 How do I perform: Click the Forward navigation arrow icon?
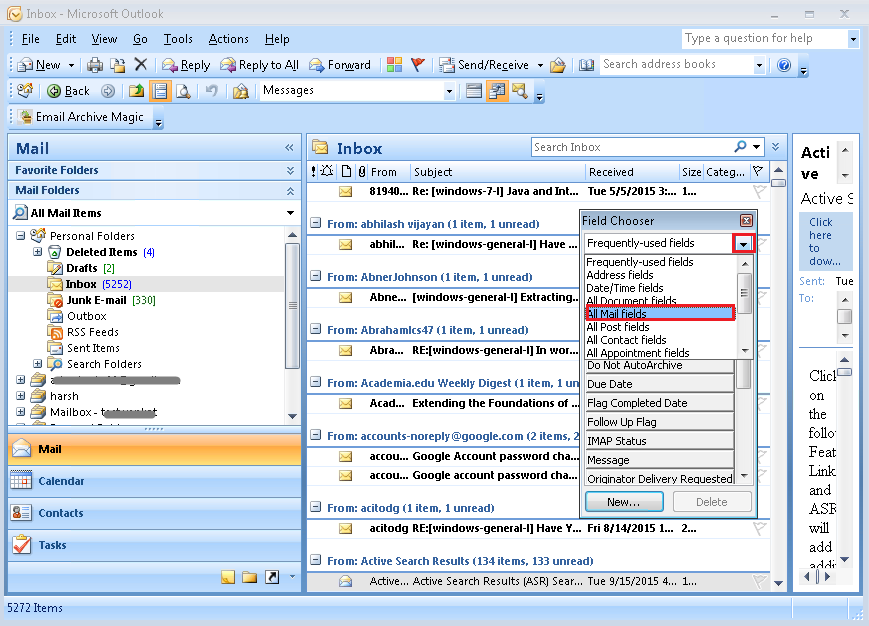point(108,91)
